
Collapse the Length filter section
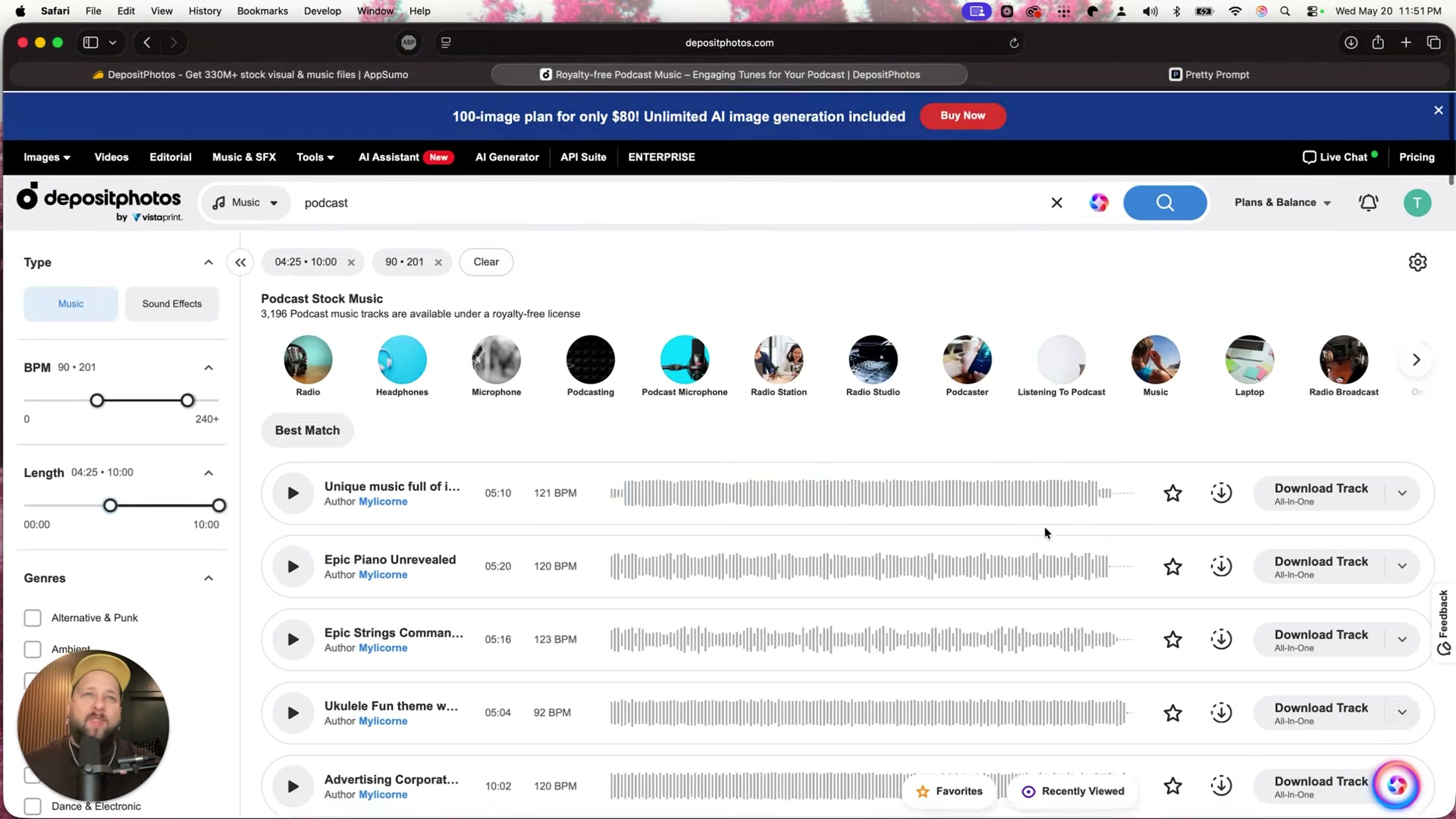tap(209, 473)
